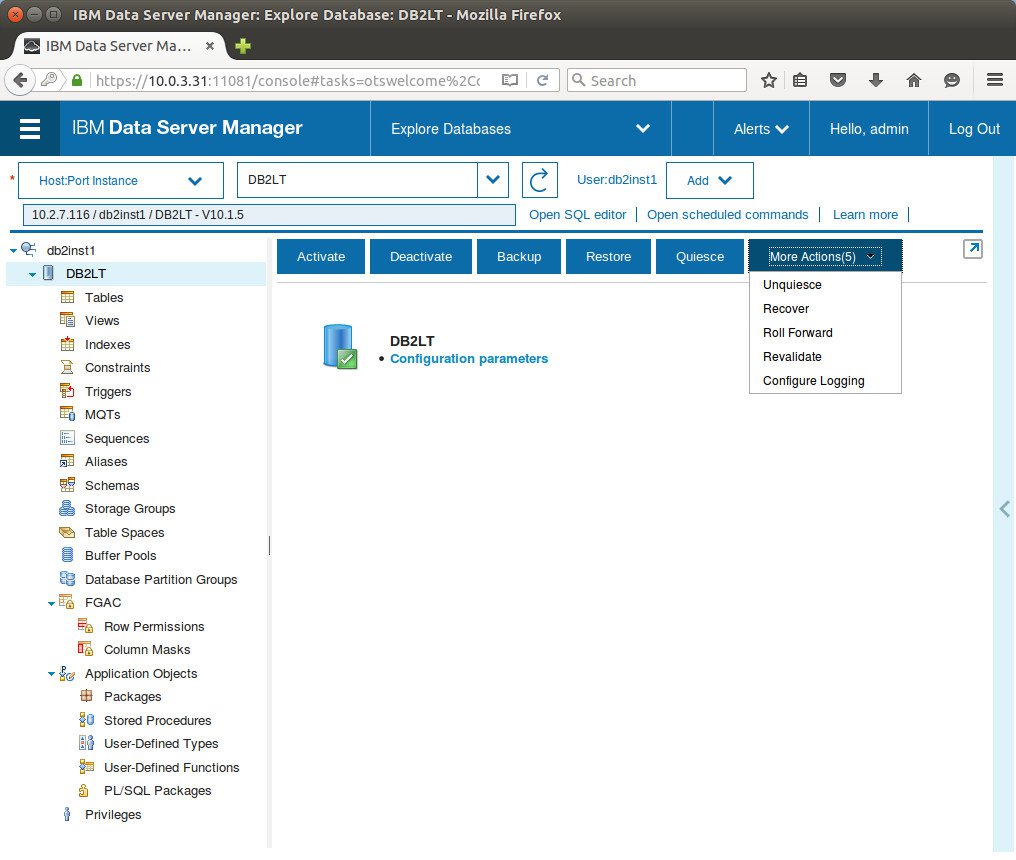Viewport: 1016px width, 860px height.
Task: Click the Activate button
Action: 321,257
